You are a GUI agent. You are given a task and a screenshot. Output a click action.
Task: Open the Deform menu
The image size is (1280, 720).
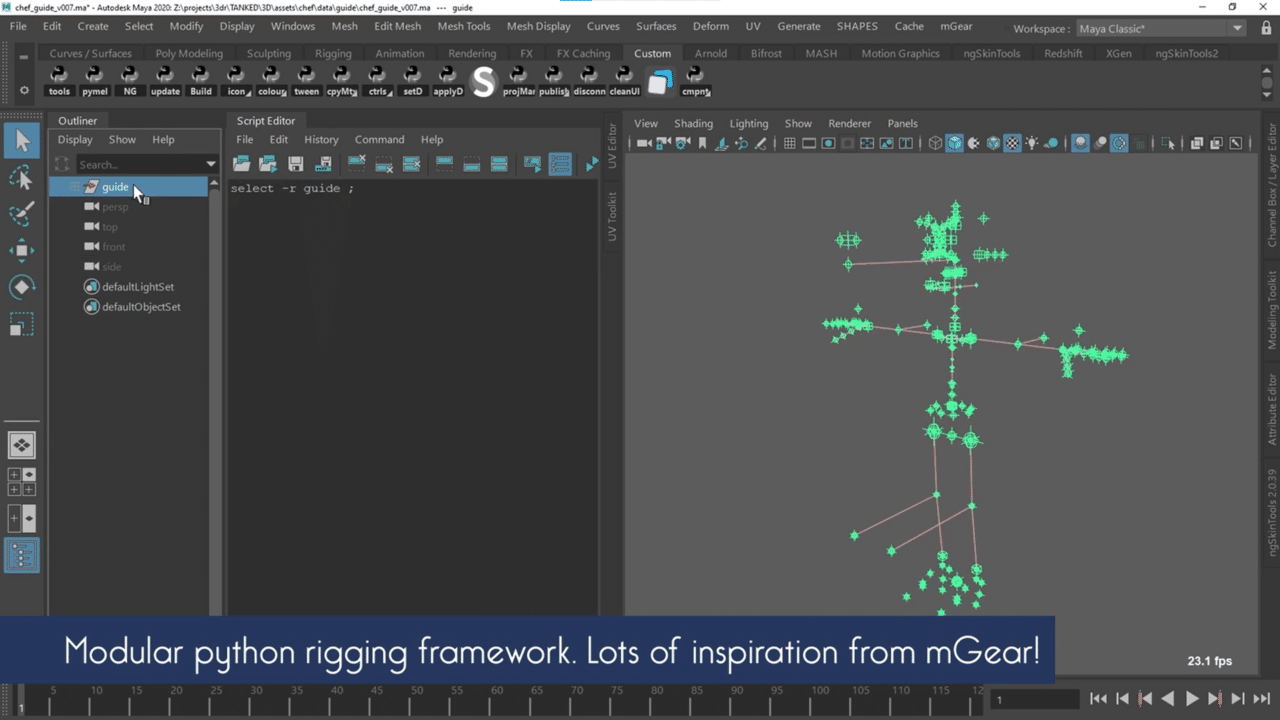click(710, 26)
